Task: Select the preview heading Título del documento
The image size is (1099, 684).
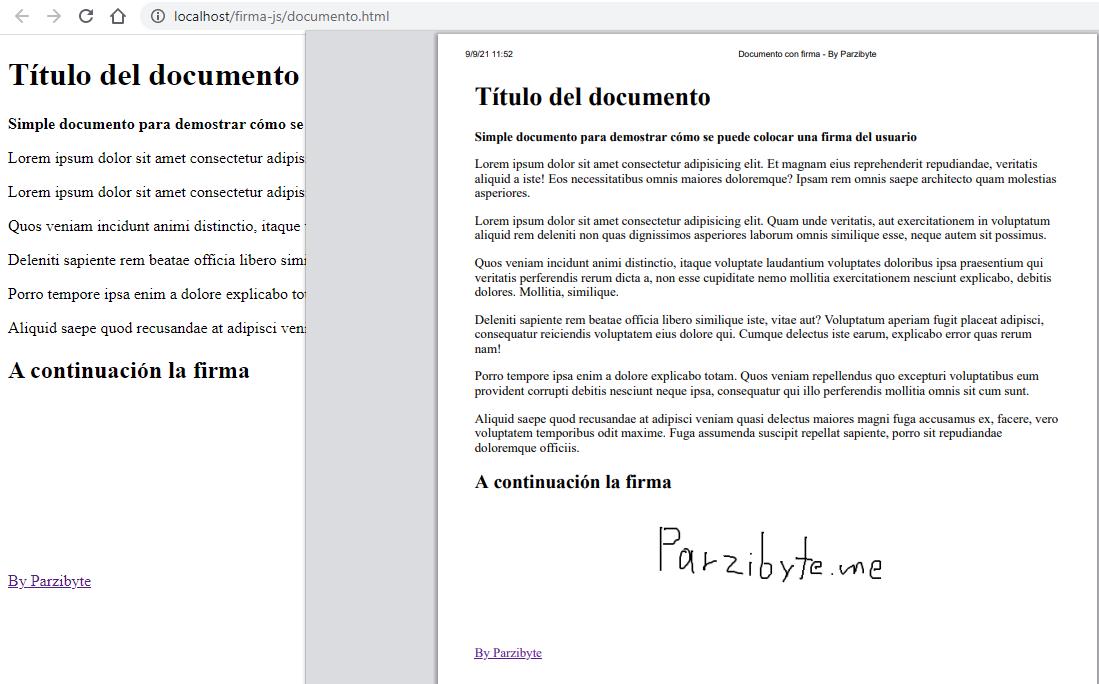Action: 592,97
